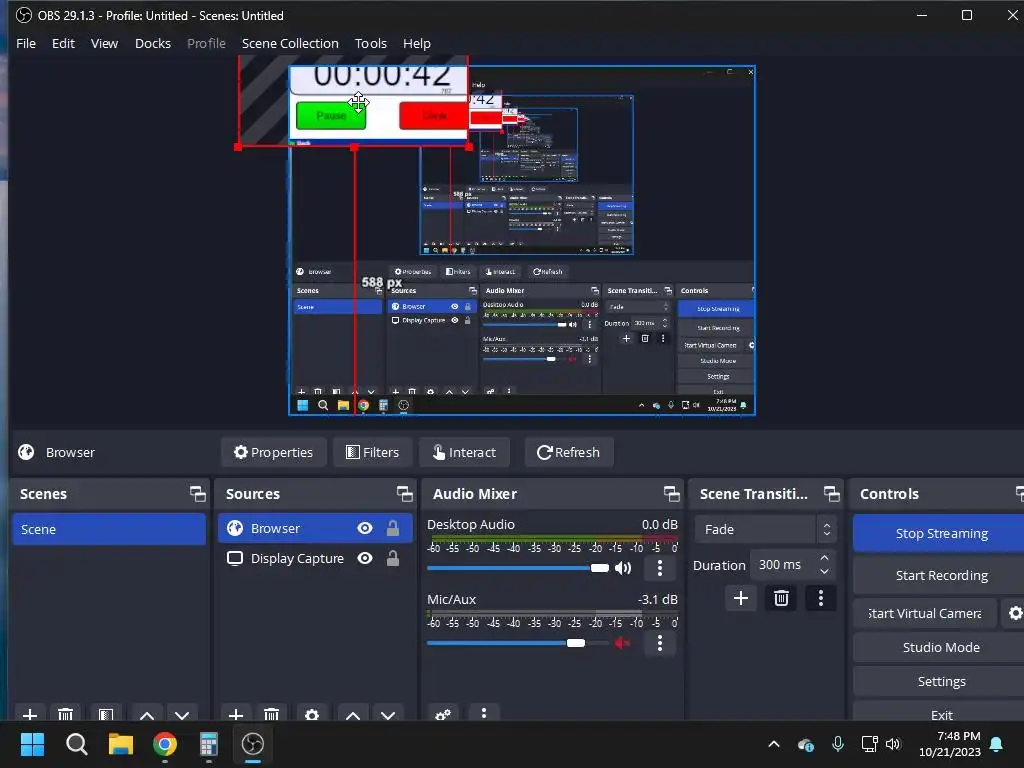The height and width of the screenshot is (768, 1024).
Task: Open Desktop Audio options three-dot menu
Action: coord(660,568)
